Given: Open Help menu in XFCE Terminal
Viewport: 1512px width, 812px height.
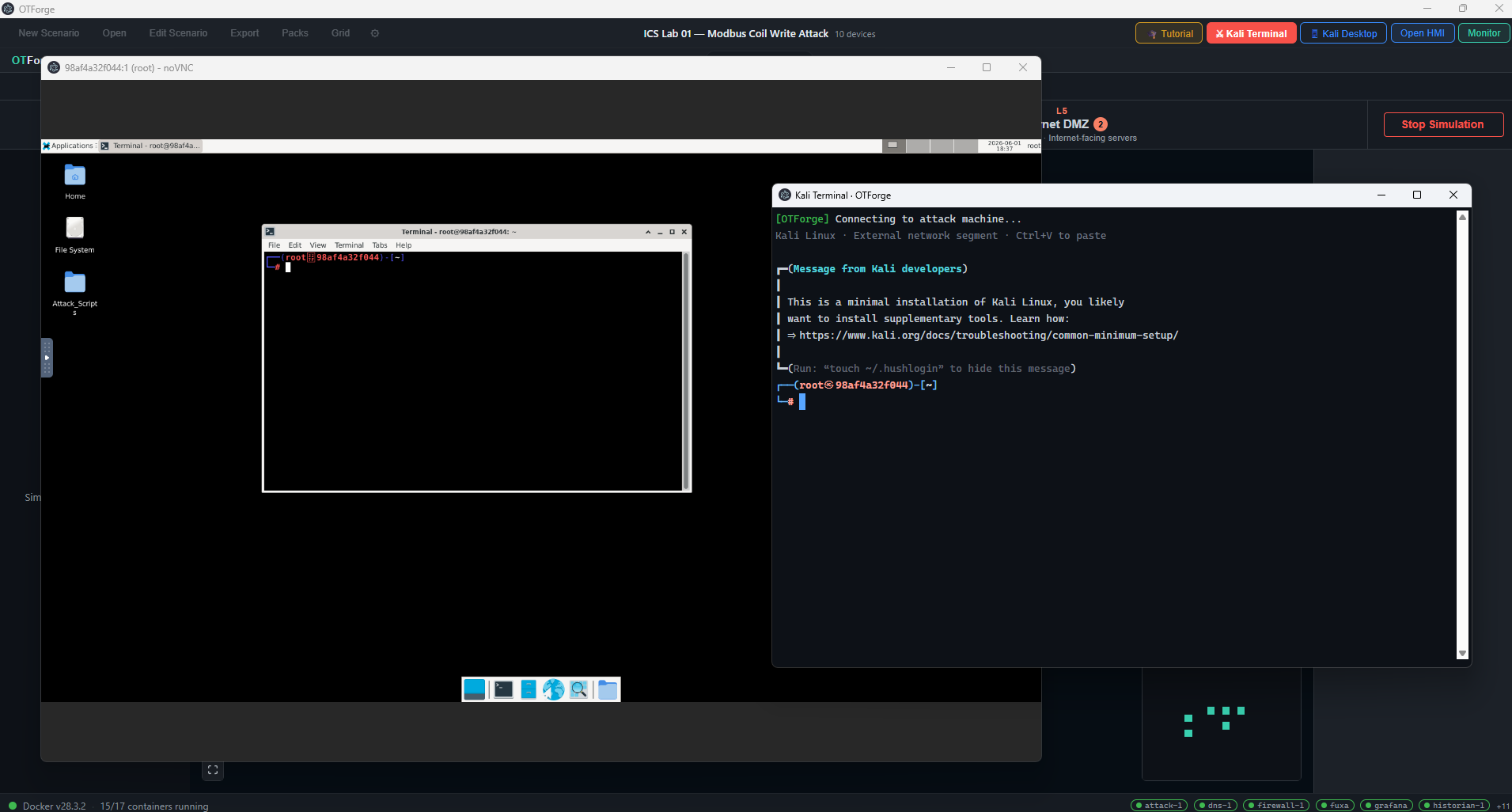Looking at the screenshot, I should tap(404, 245).
